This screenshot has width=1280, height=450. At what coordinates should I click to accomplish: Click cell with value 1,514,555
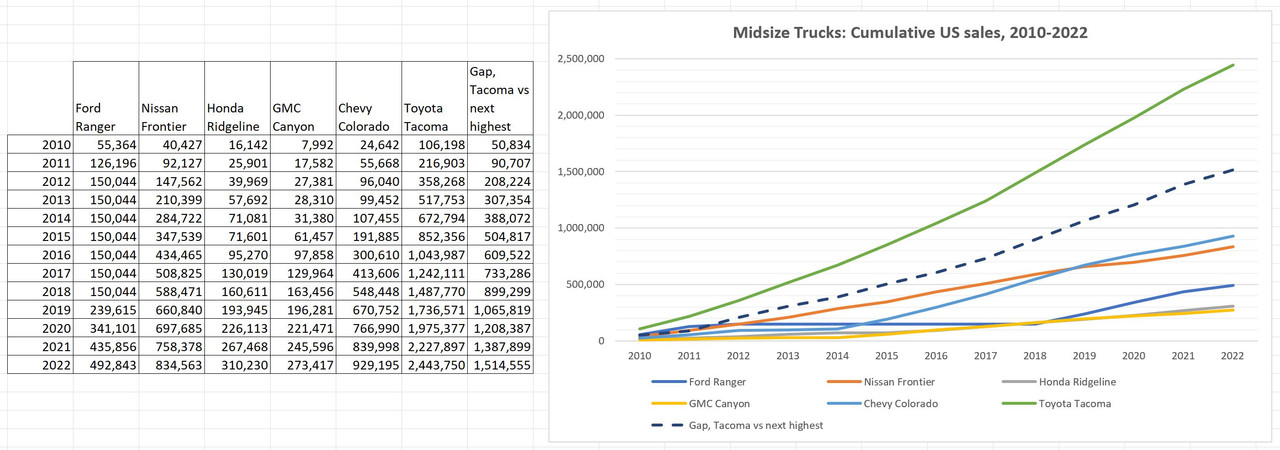tap(500, 363)
